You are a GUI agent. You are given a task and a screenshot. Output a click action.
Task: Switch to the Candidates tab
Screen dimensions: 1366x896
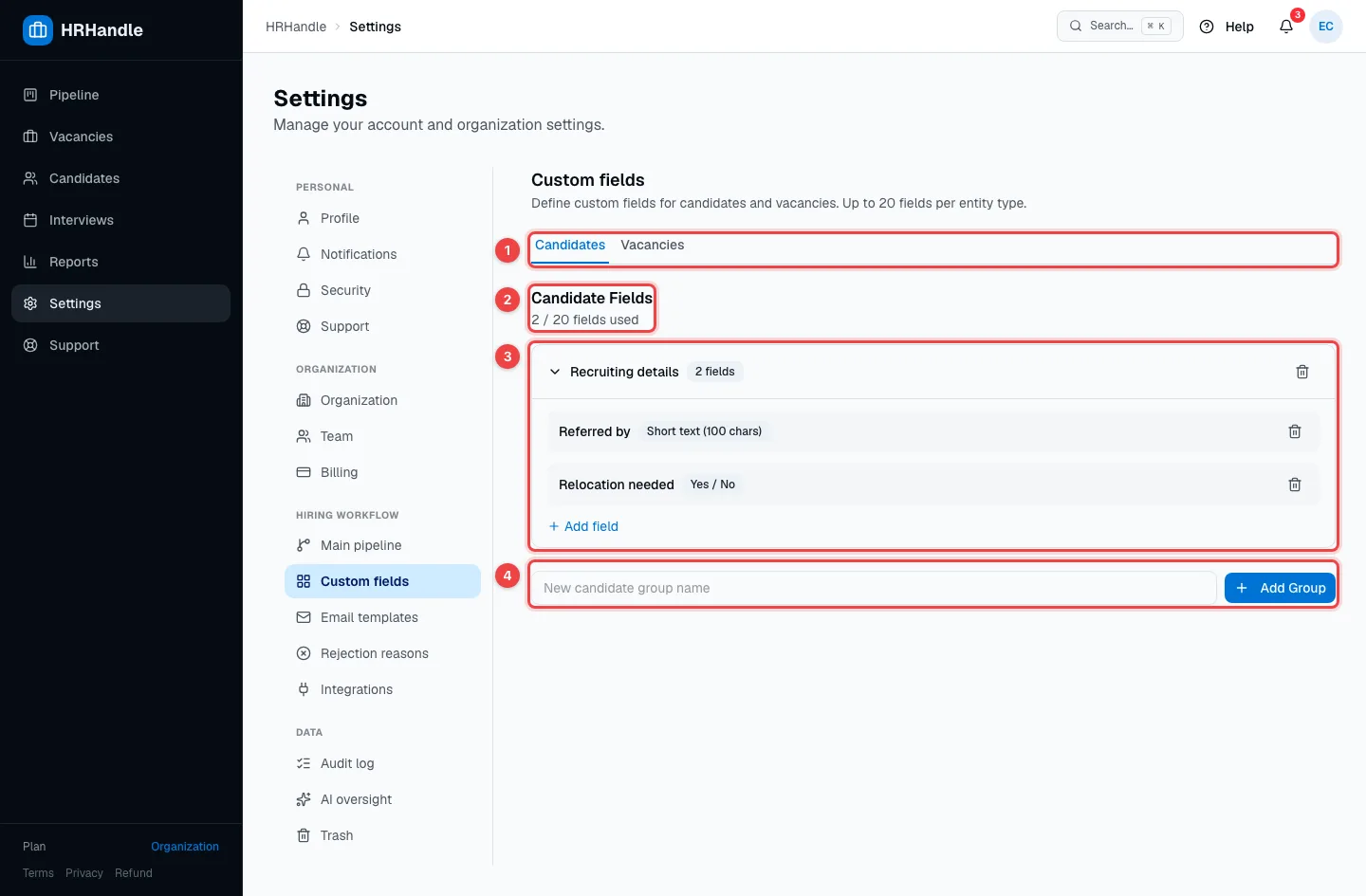(x=570, y=246)
